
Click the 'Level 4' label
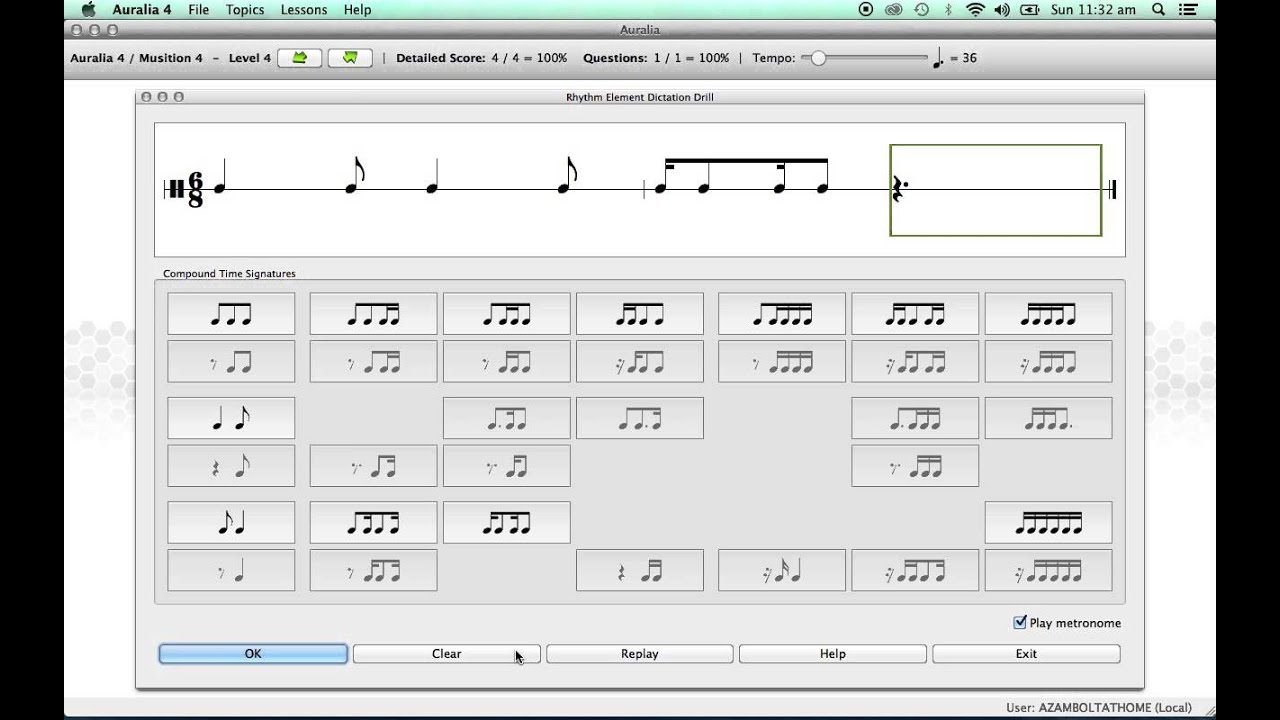pyautogui.click(x=249, y=58)
